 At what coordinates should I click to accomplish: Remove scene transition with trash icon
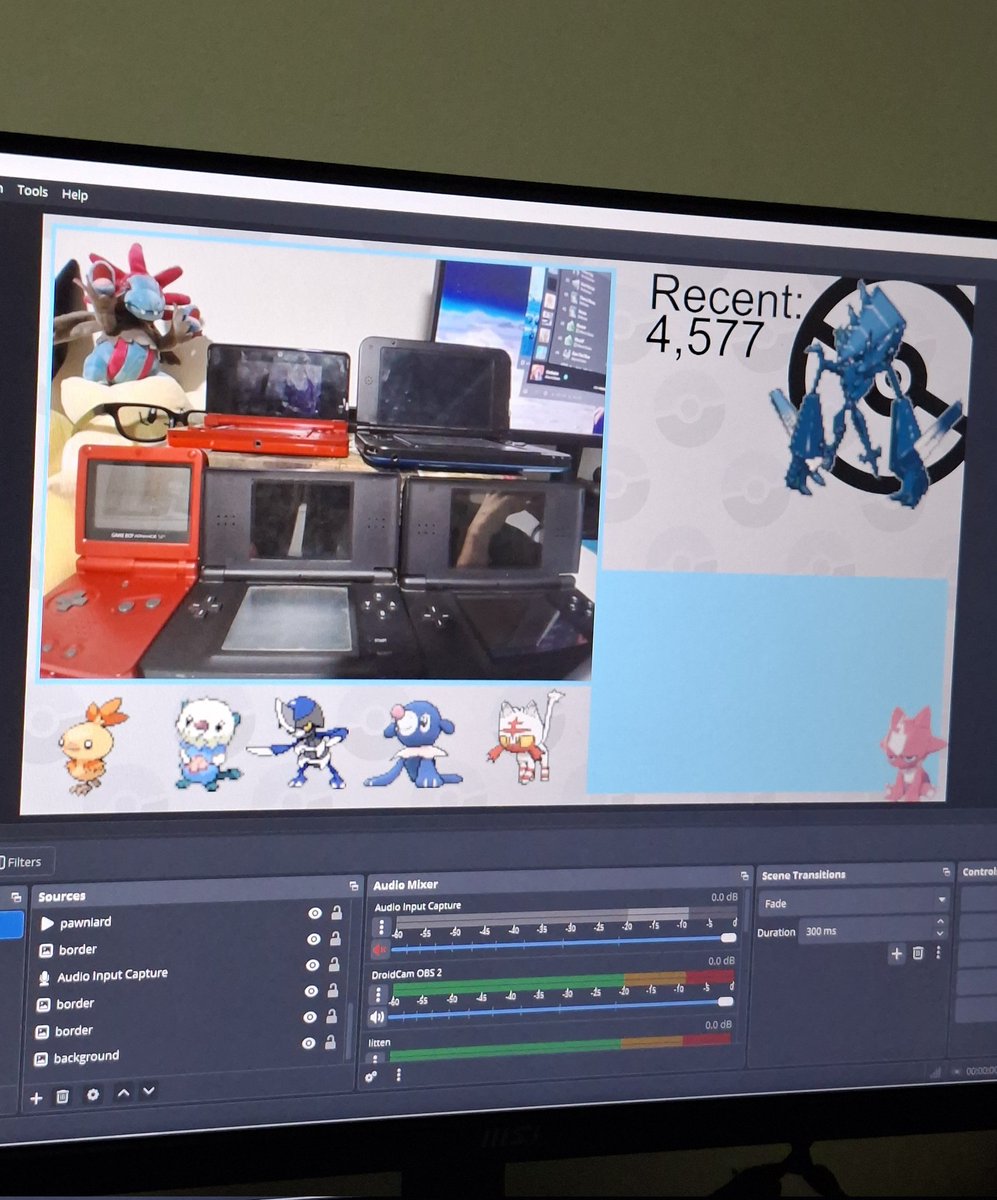(x=918, y=953)
